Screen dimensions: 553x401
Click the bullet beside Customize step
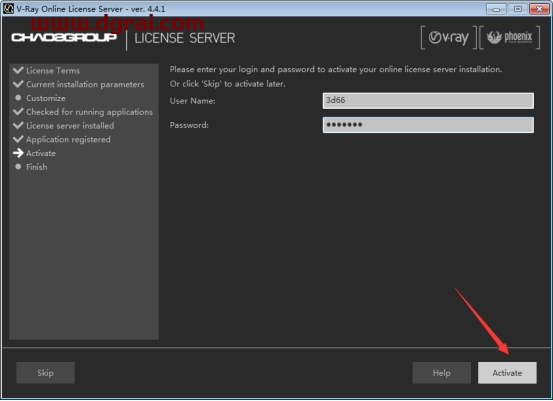[18, 97]
